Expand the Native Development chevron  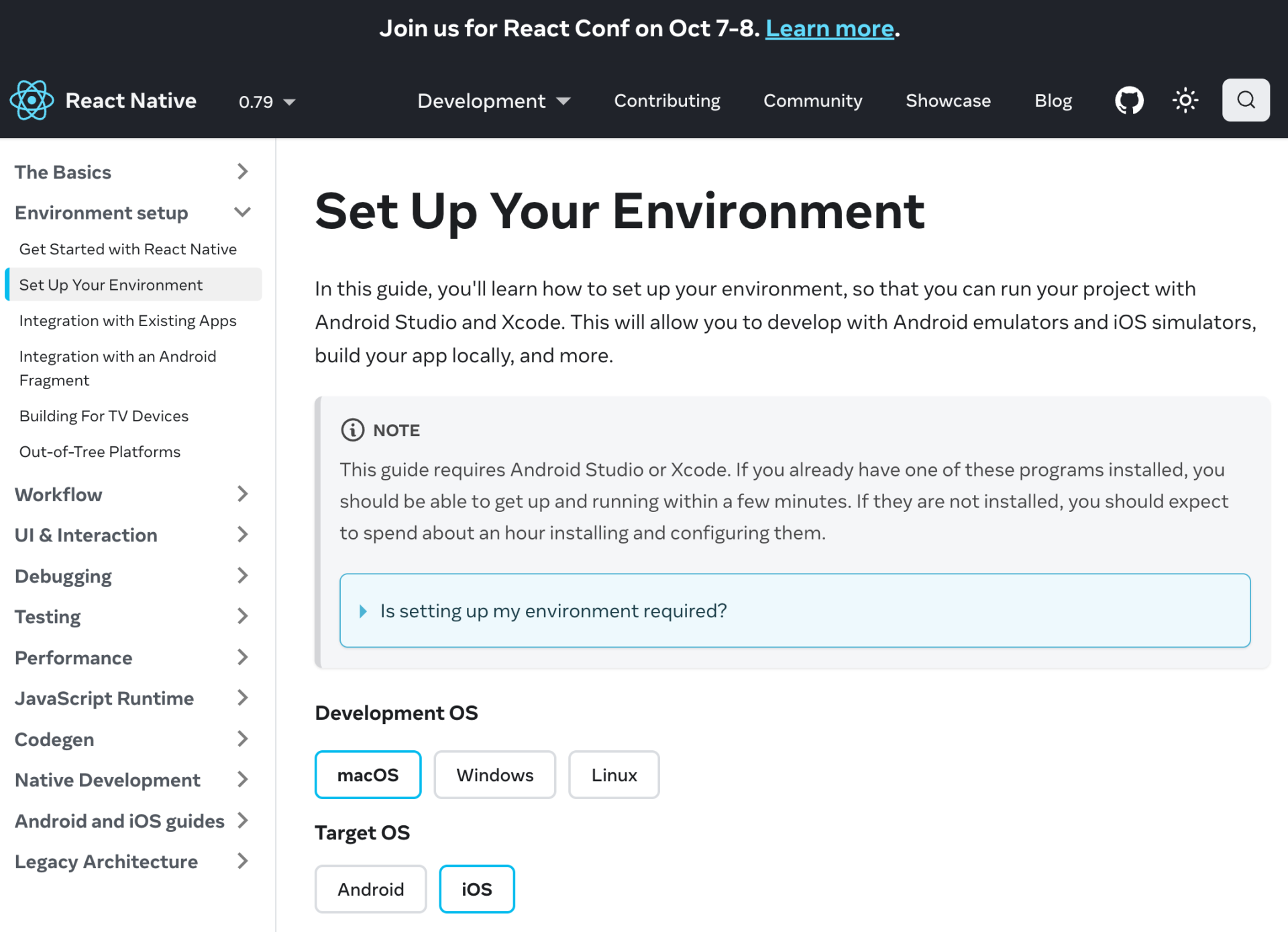click(x=243, y=780)
